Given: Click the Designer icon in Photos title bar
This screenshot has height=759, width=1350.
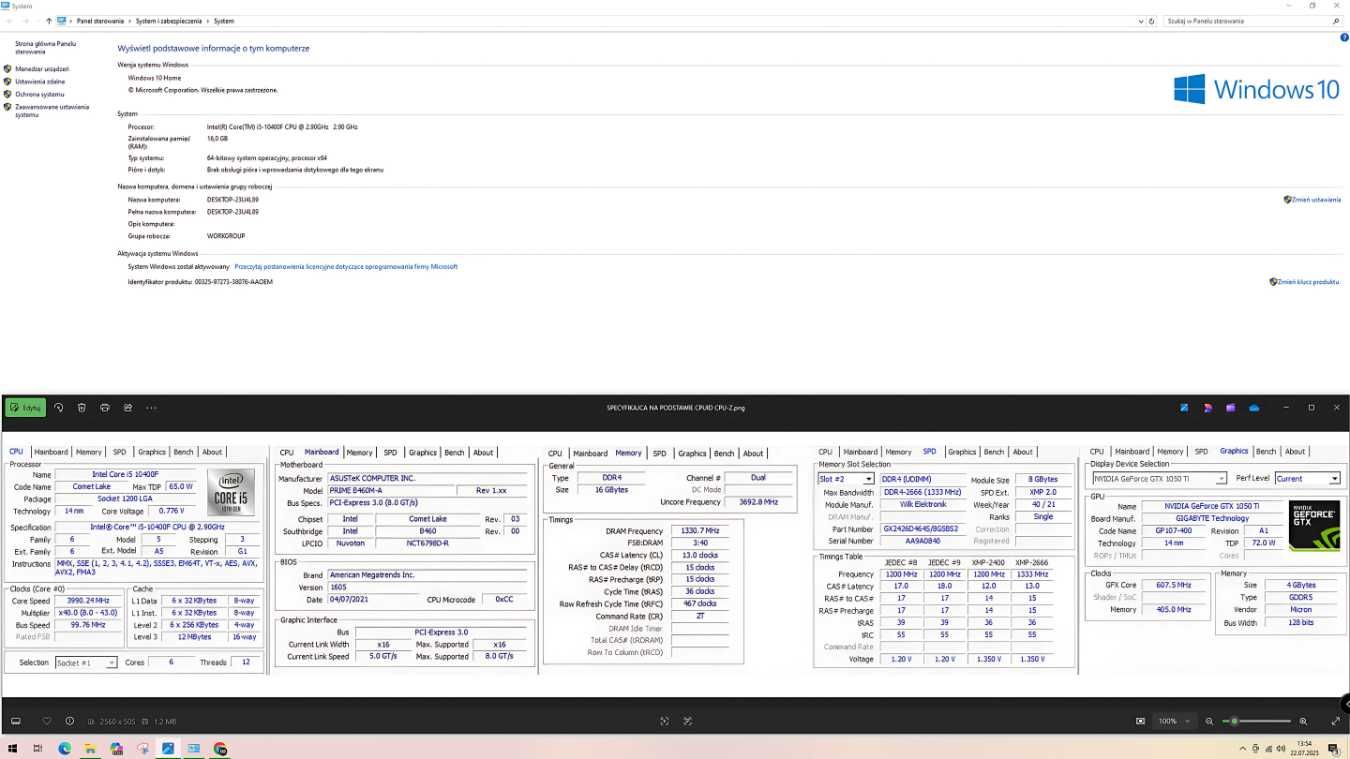Looking at the screenshot, I should pos(1208,408).
